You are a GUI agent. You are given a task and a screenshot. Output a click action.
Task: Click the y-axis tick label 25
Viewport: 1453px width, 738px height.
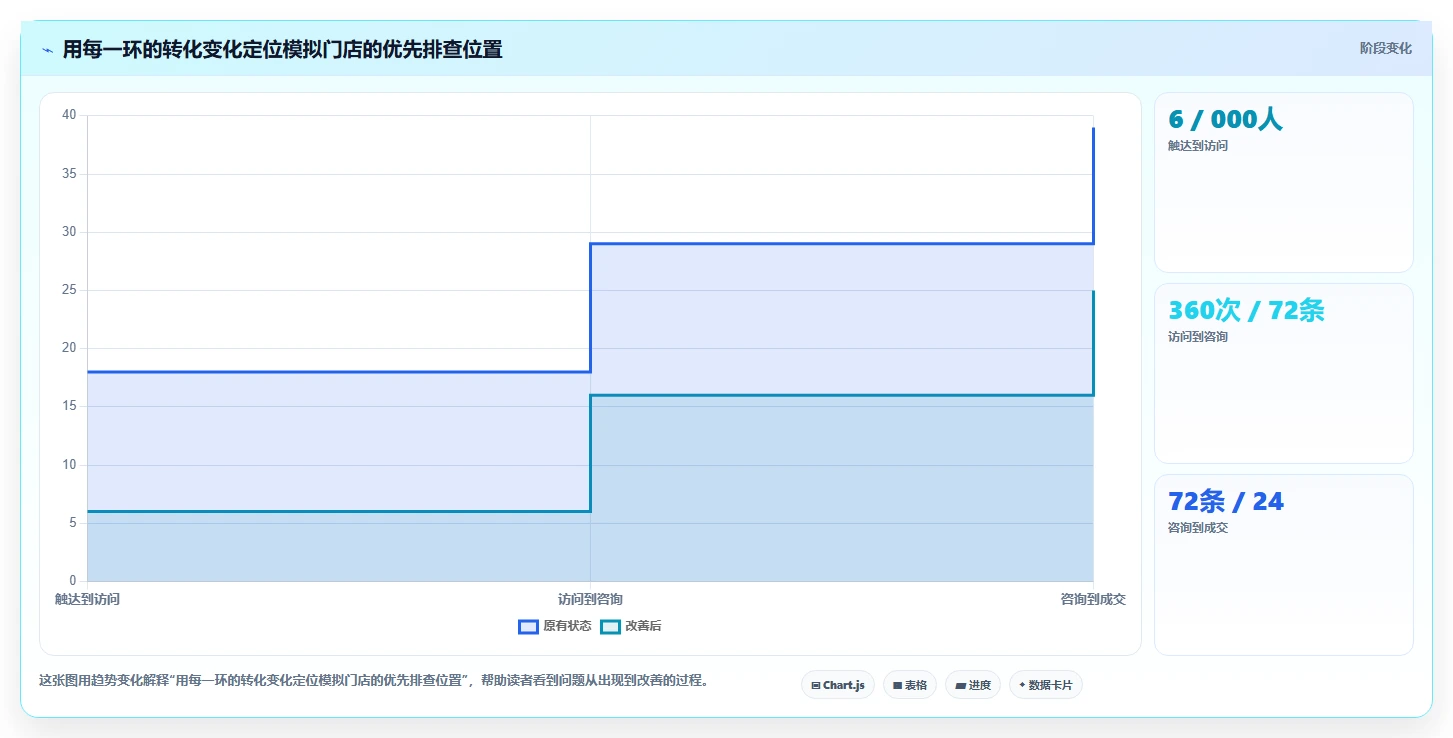pos(69,290)
